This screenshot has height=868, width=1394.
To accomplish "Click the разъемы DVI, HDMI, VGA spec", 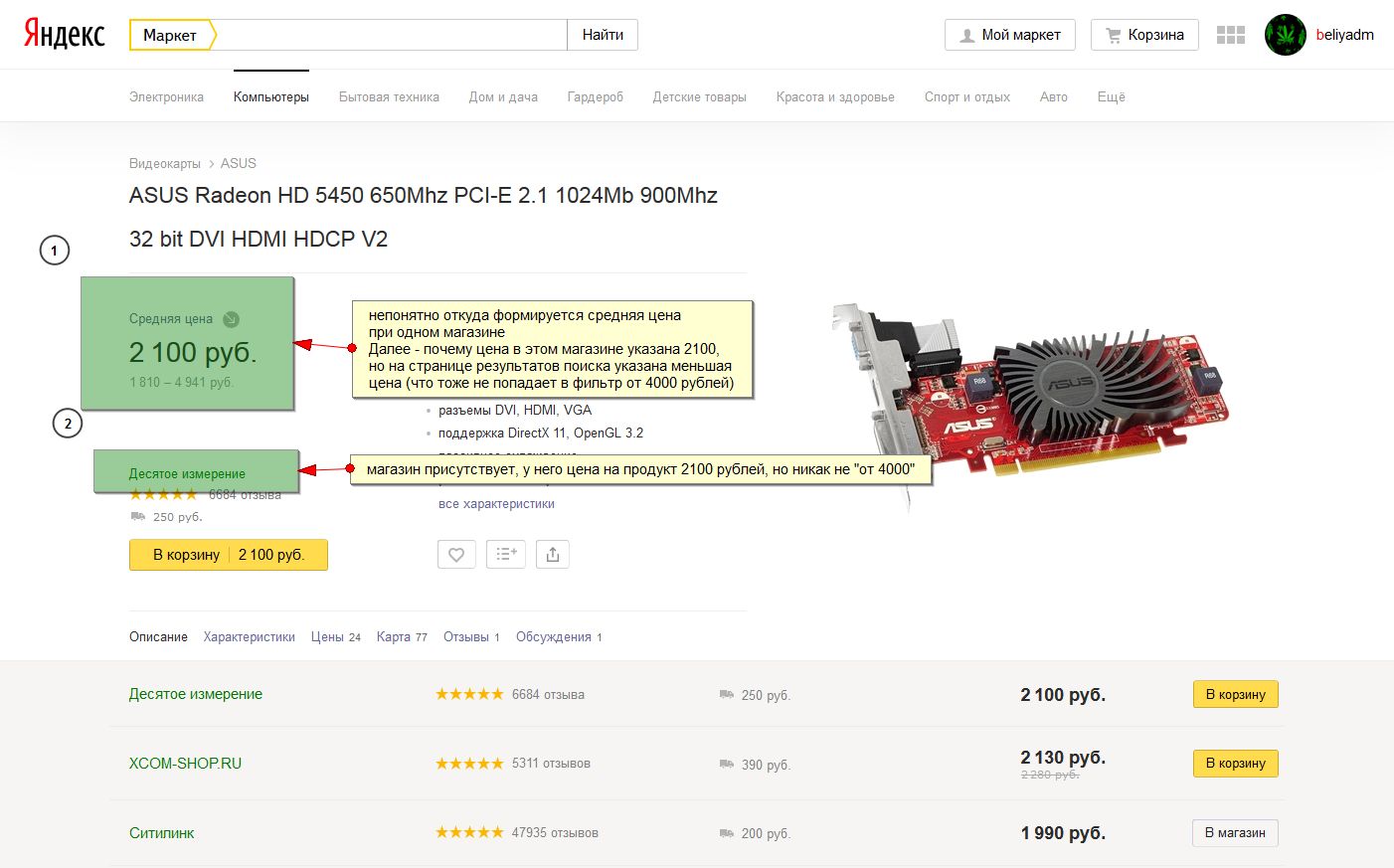I will (515, 410).
